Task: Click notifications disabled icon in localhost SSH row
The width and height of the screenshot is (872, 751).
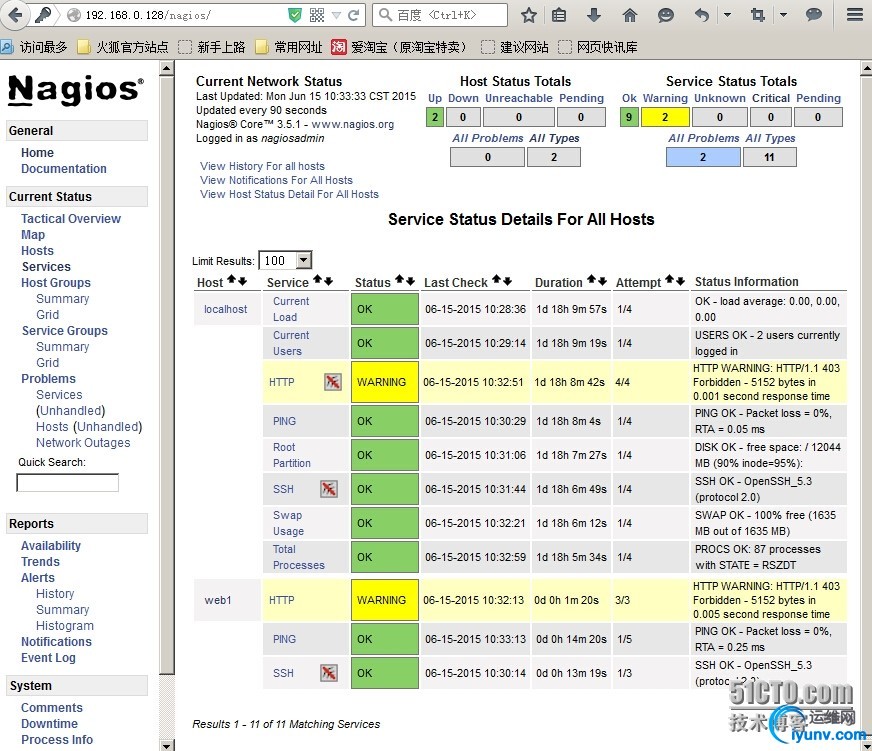Action: 329,489
